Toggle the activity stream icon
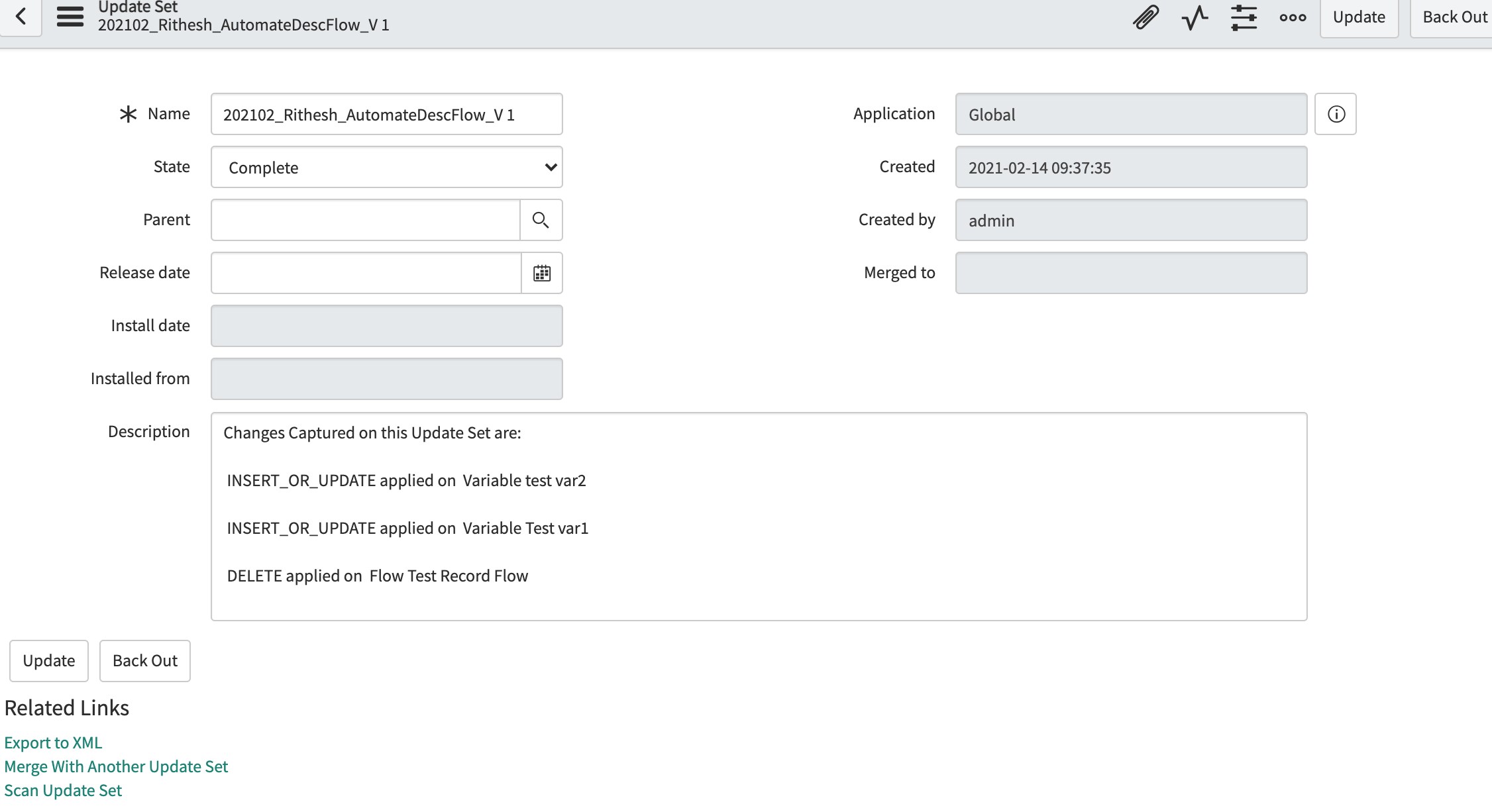The height and width of the screenshot is (812, 1492). coord(1195,17)
